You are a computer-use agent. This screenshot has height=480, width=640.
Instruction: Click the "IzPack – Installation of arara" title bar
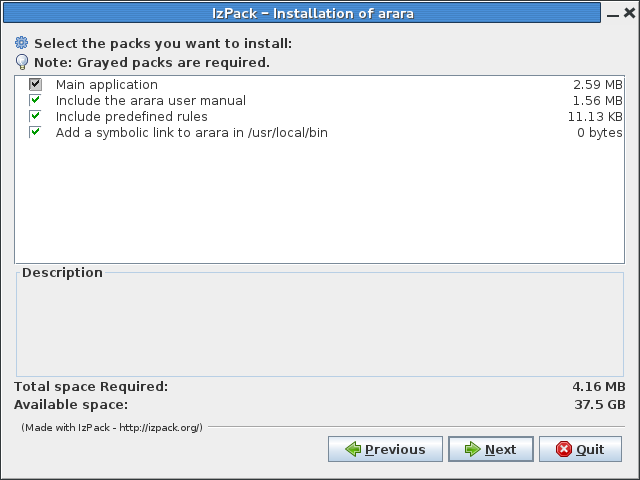pyautogui.click(x=318, y=13)
